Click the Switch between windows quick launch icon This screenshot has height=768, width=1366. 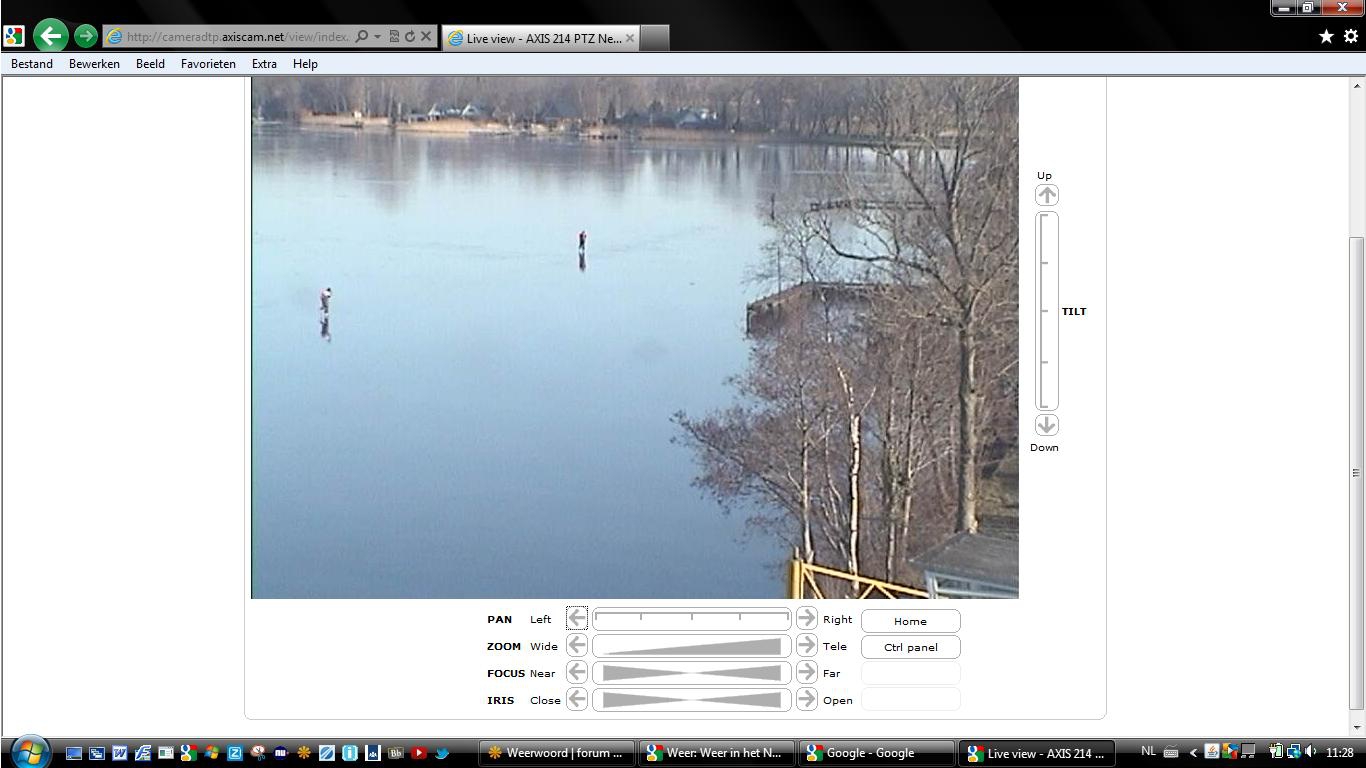[97, 753]
